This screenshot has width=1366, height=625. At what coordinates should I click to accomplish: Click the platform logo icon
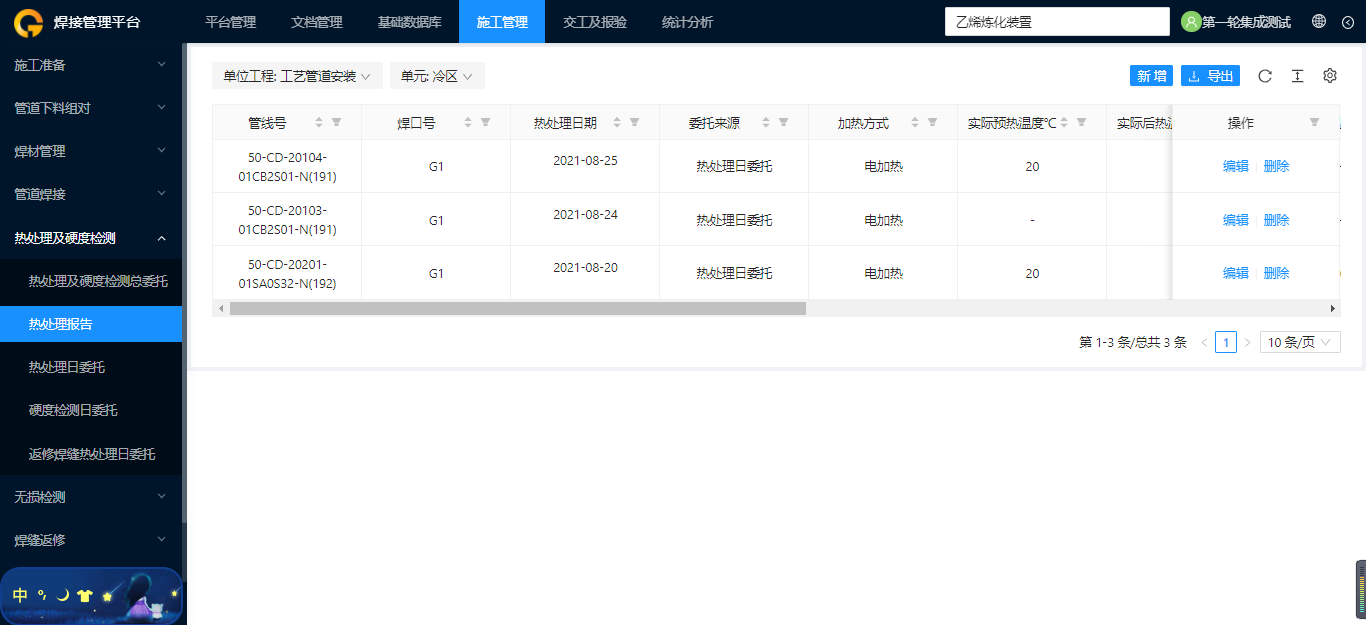[x=28, y=22]
